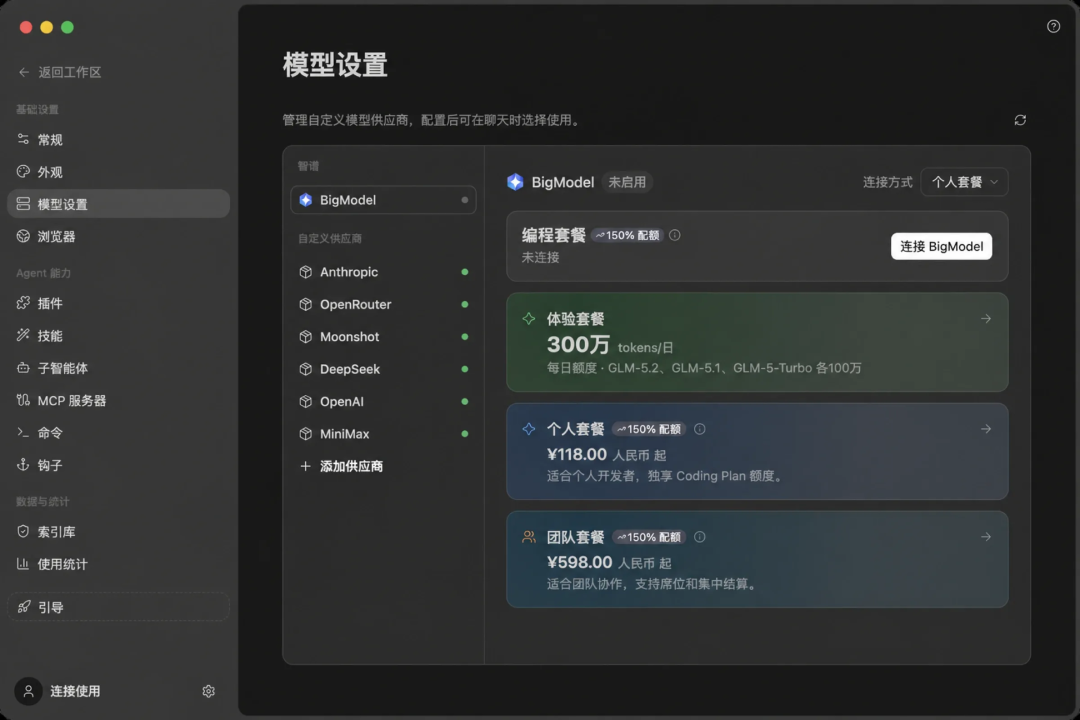
Task: Click the OpenAI cube icon
Action: click(x=306, y=402)
